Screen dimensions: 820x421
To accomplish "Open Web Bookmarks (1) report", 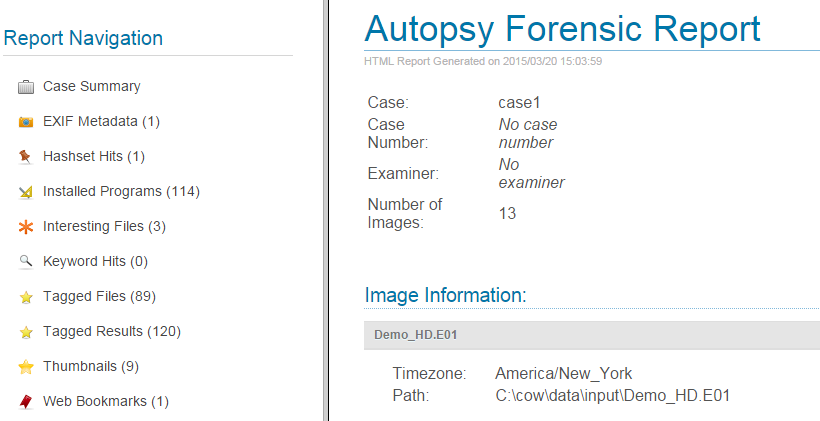I will tap(106, 402).
